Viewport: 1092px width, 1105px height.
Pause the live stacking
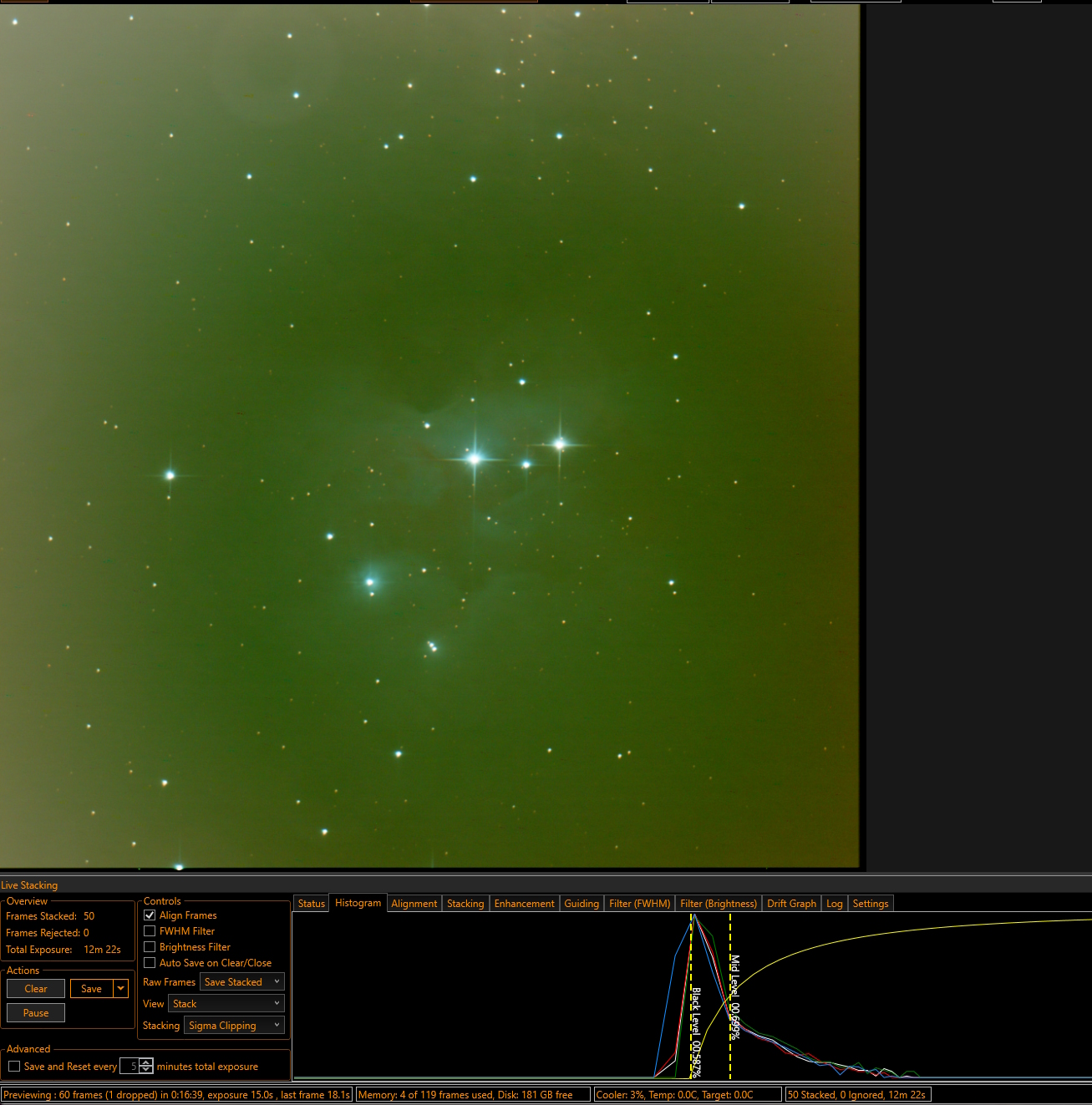tap(36, 1013)
